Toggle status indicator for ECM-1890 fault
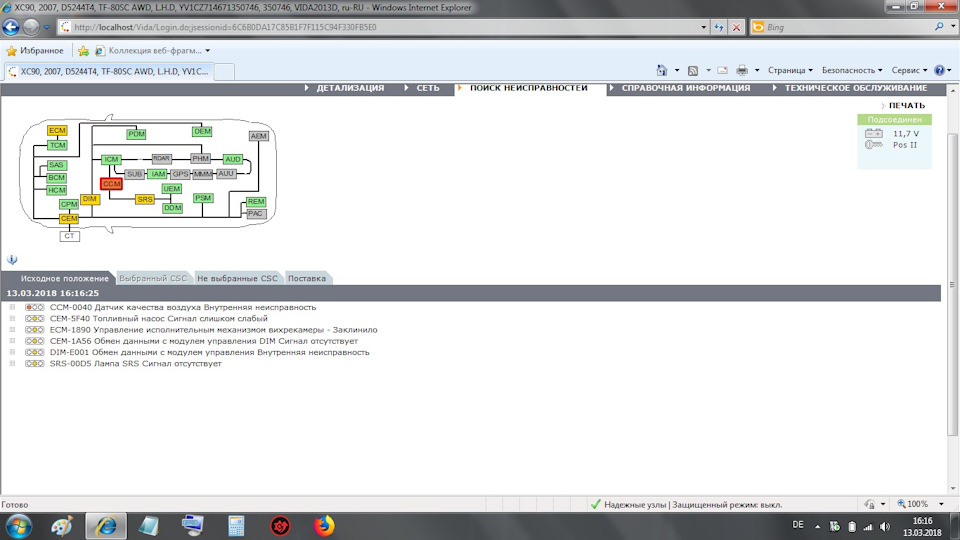960x540 pixels. (34, 330)
